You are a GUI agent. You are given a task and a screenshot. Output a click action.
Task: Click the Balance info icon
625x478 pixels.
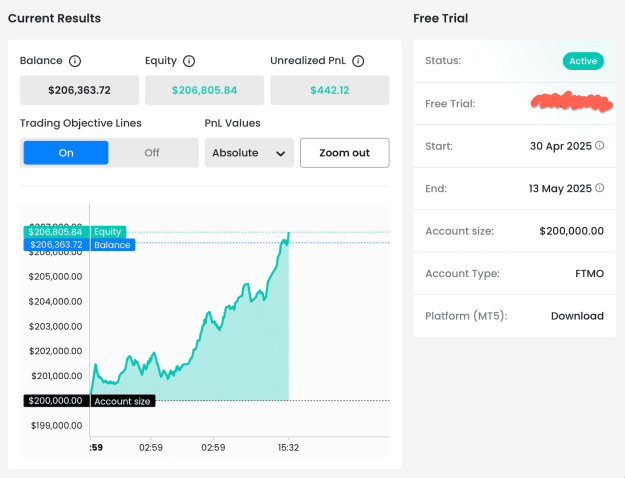click(75, 61)
